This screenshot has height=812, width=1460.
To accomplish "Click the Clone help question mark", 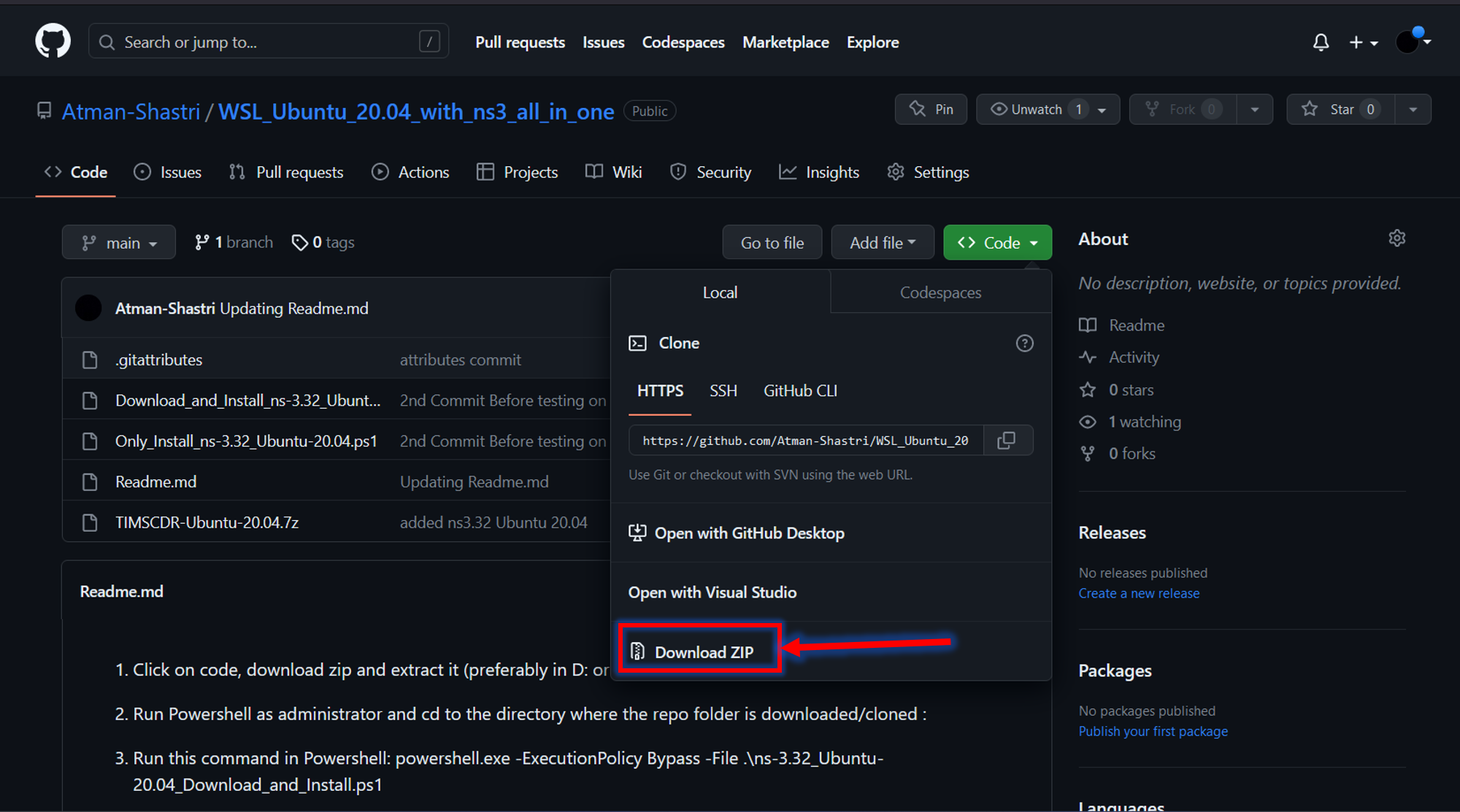I will click(x=1024, y=343).
